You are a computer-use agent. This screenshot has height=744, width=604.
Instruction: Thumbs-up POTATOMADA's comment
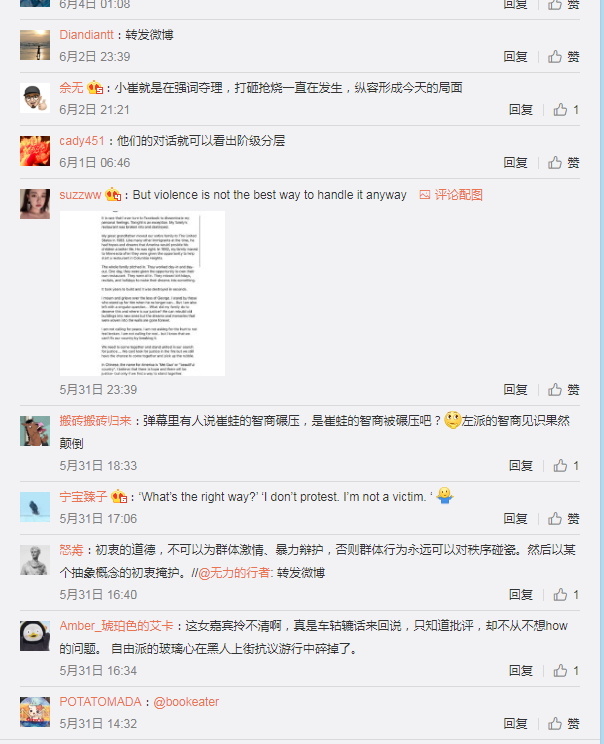tap(563, 724)
